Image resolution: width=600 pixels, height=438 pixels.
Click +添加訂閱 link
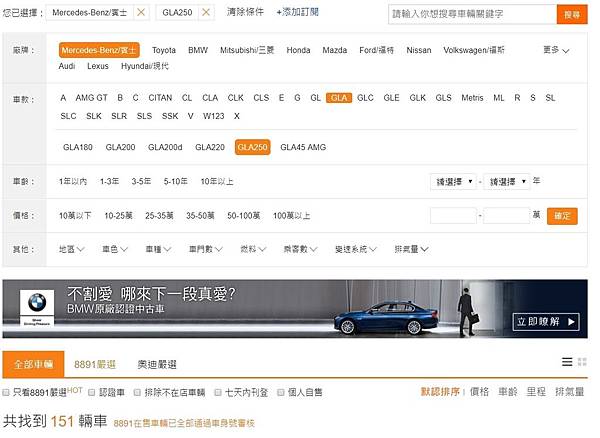(x=297, y=12)
